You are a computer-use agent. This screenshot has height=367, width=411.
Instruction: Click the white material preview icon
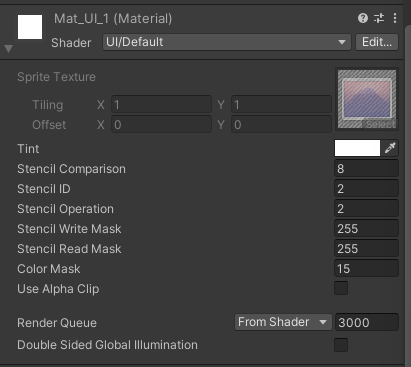coord(30,27)
